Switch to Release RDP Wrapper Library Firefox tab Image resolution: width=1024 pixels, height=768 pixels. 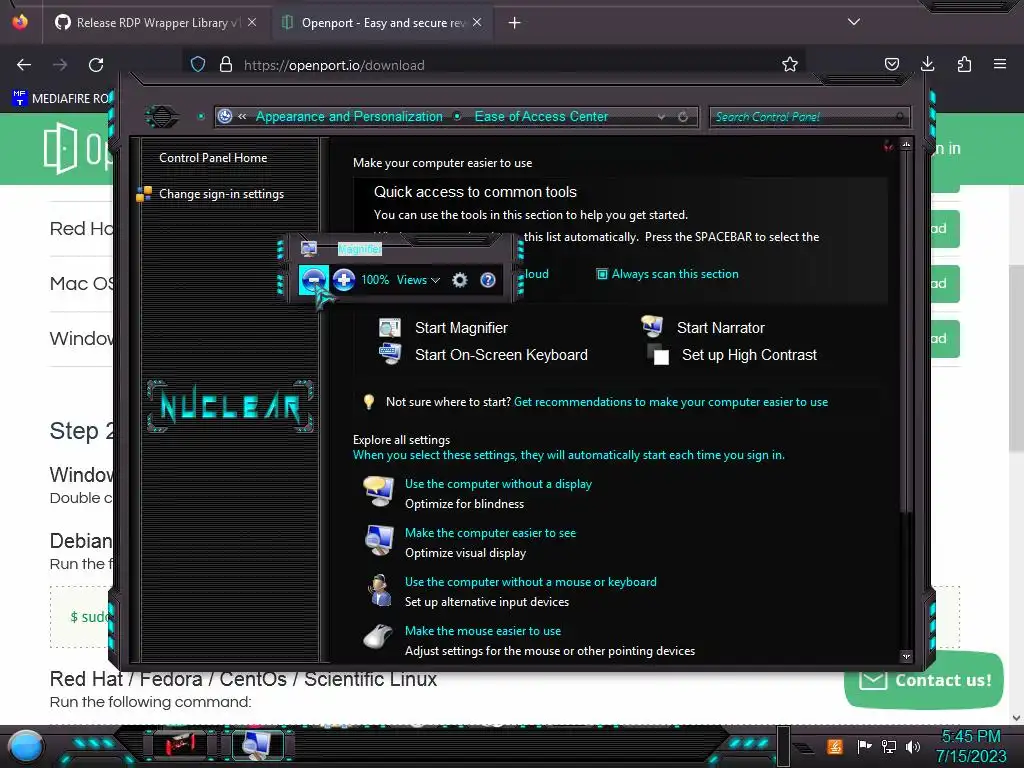(x=155, y=23)
